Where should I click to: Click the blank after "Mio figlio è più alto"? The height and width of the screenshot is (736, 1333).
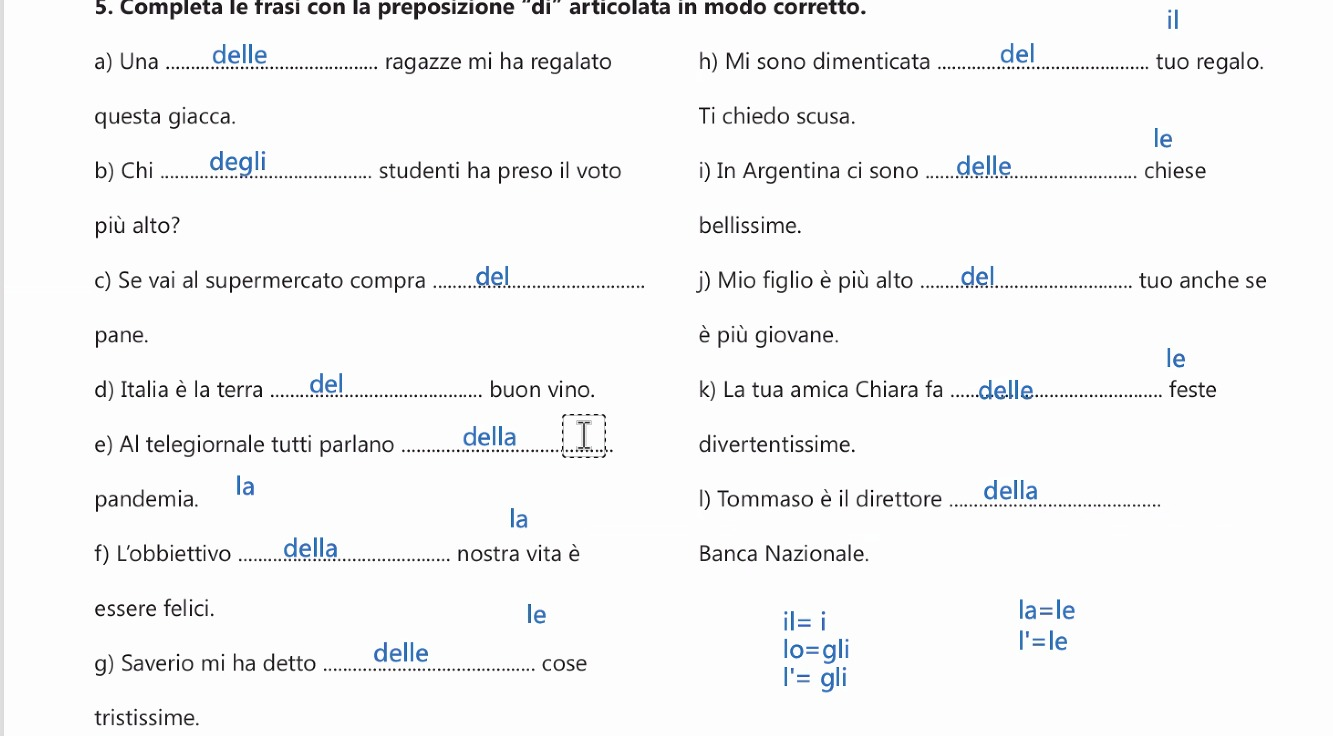click(x=1025, y=284)
